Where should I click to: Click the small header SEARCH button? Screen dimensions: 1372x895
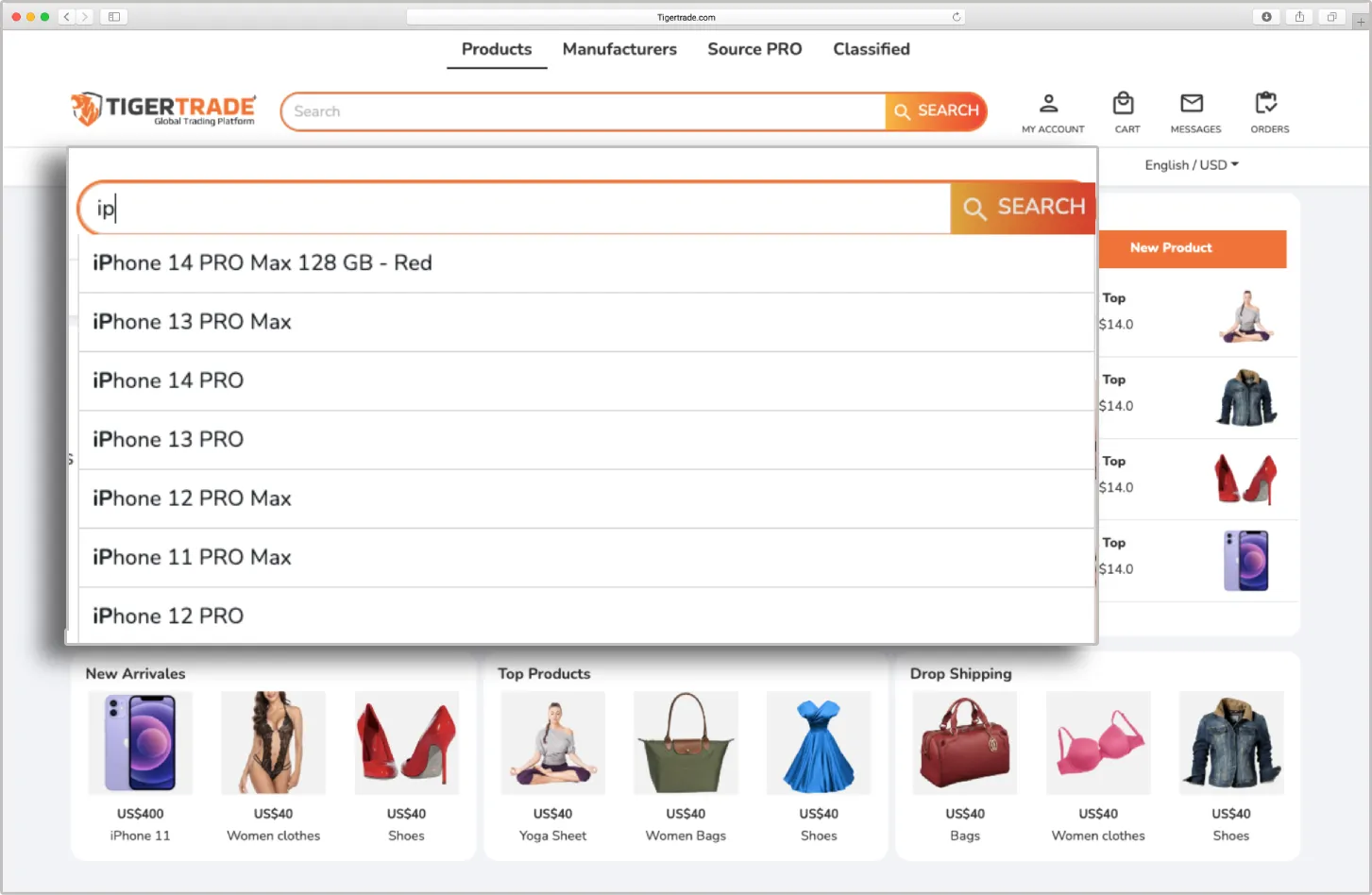pos(936,111)
